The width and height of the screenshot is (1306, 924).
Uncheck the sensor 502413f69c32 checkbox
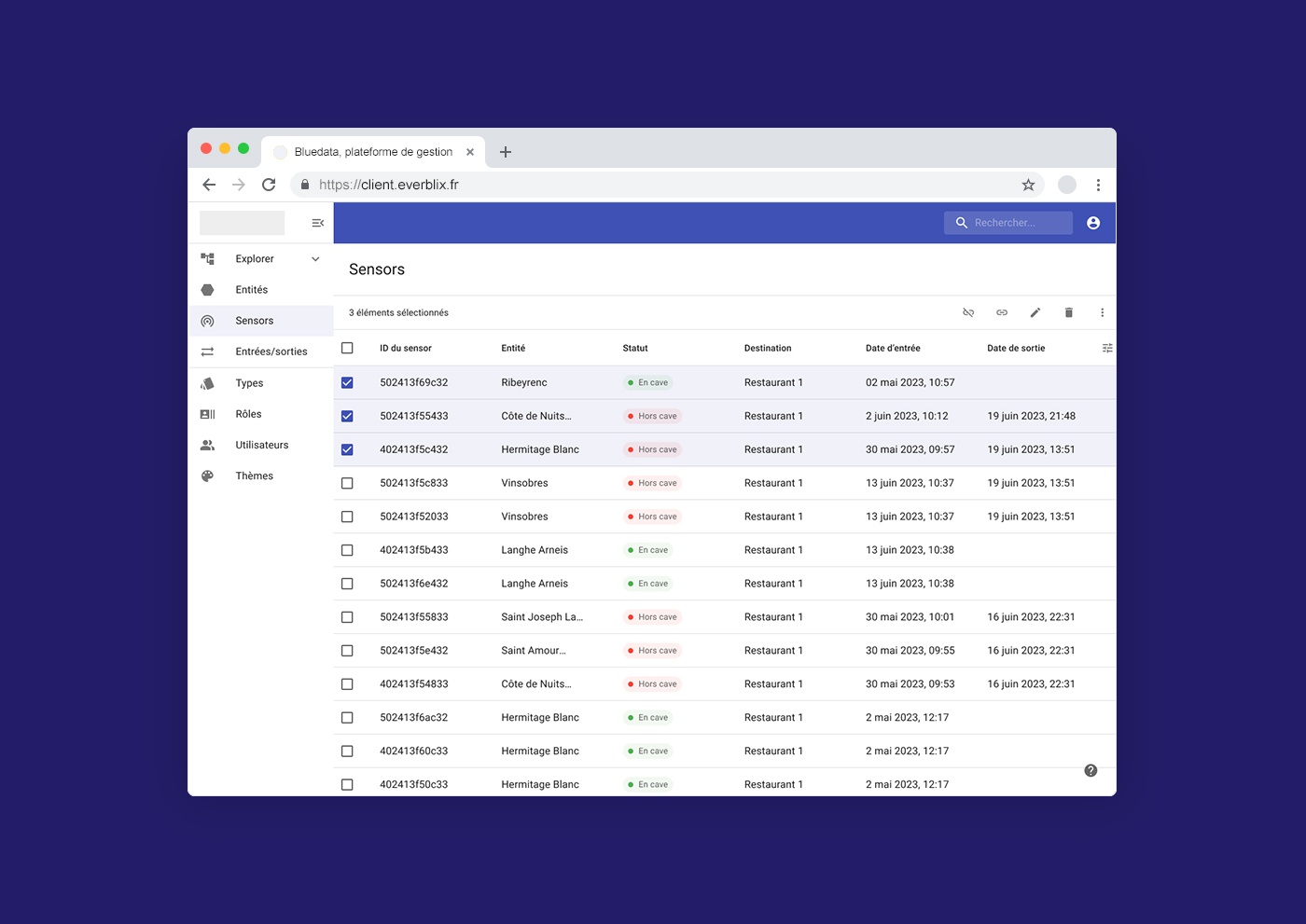tap(347, 382)
